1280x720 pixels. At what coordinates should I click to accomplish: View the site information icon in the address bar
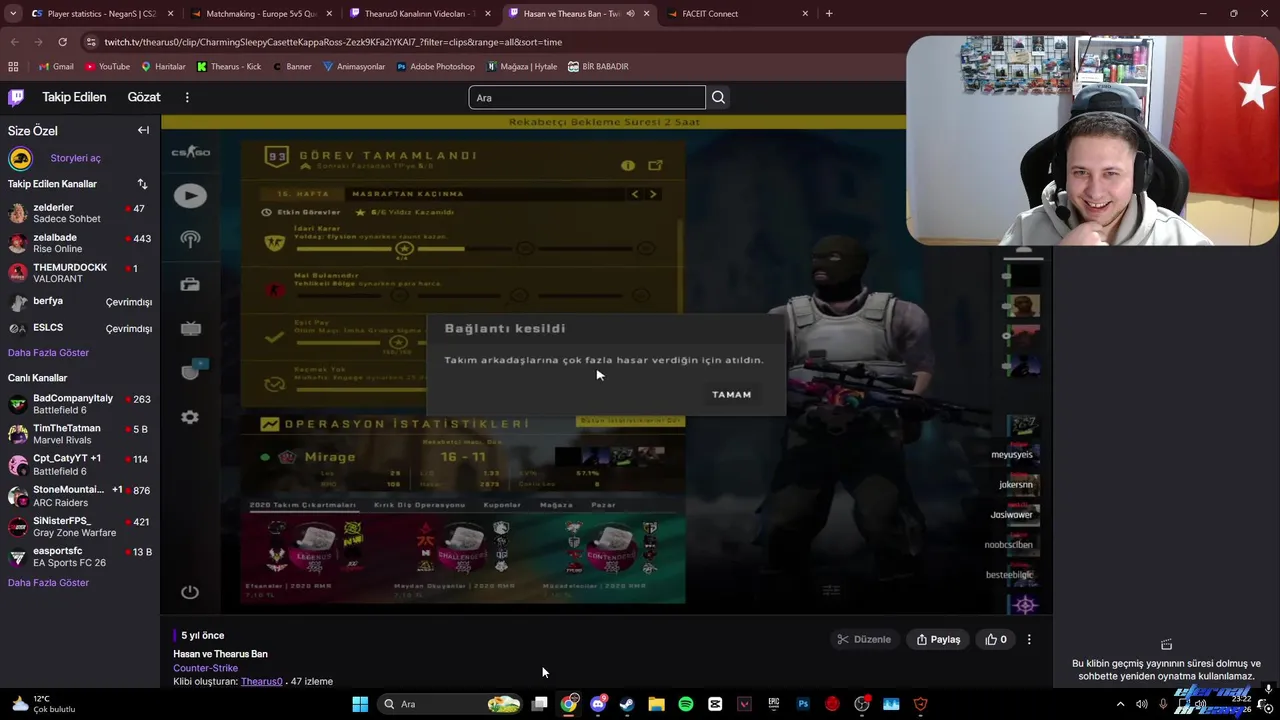tap(91, 42)
